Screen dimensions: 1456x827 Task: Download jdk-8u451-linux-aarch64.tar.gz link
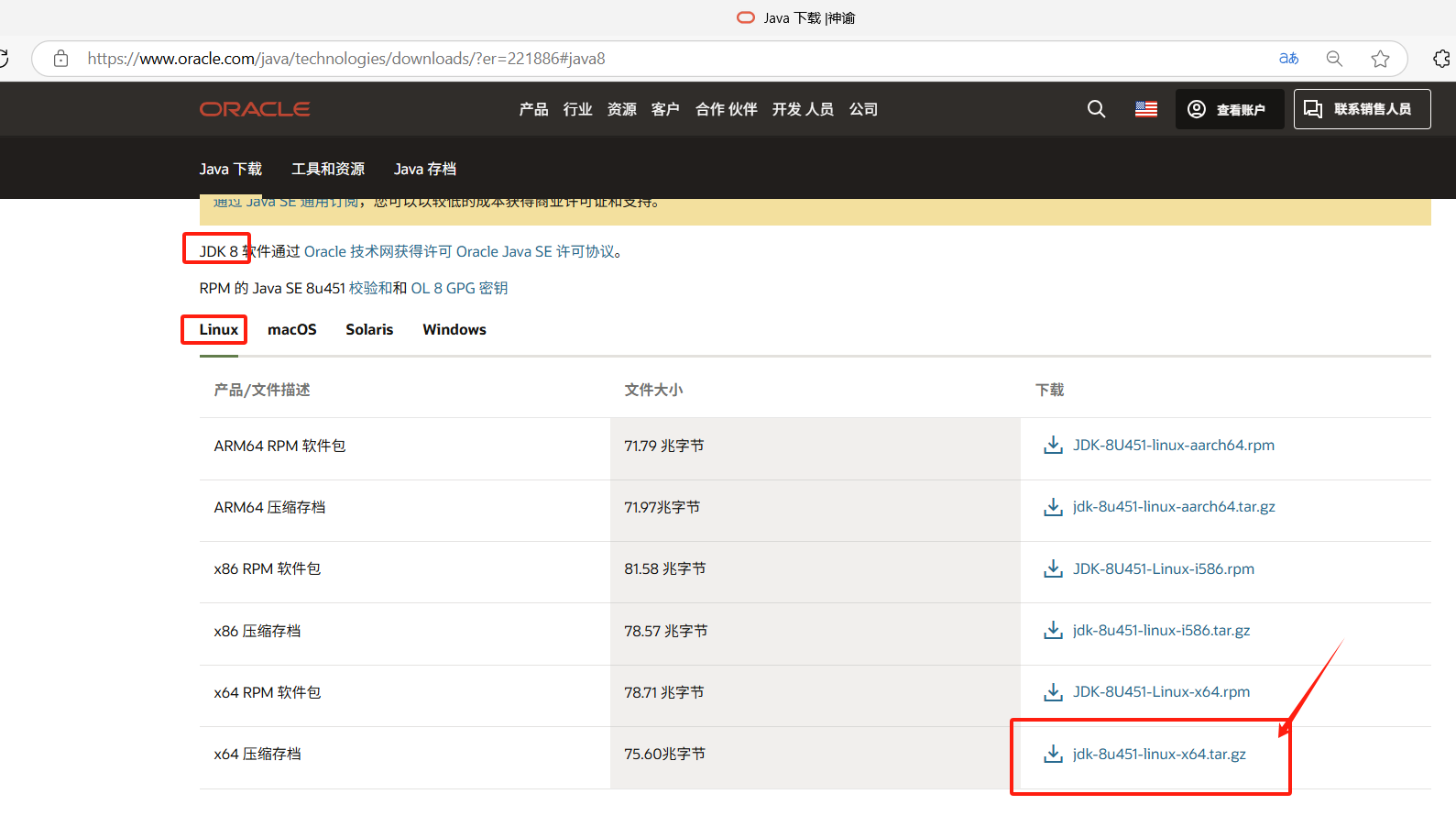tap(1174, 507)
